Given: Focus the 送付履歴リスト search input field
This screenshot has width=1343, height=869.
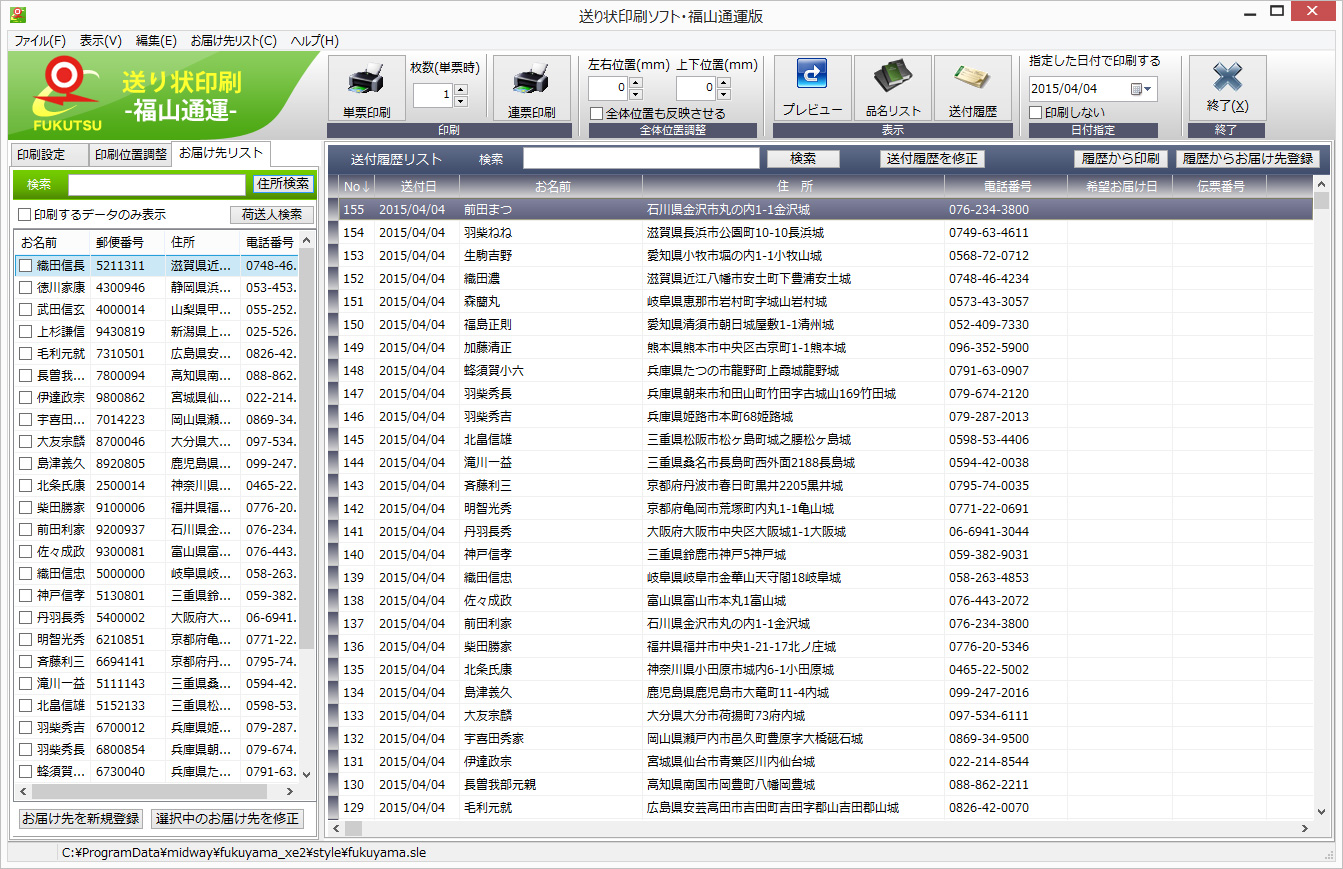Looking at the screenshot, I should (641, 159).
